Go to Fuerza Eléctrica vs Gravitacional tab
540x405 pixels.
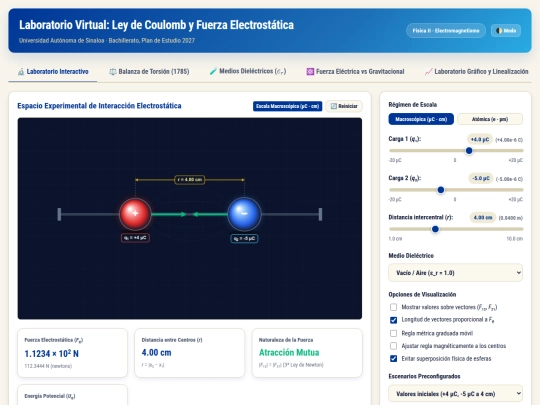355,72
